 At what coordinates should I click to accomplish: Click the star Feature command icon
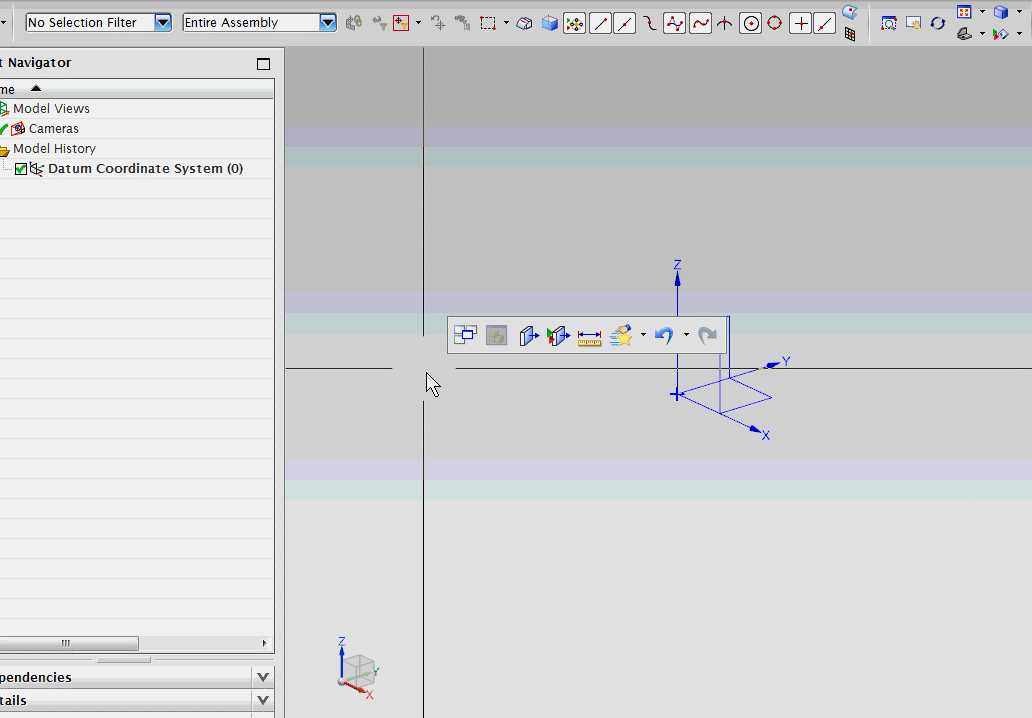(621, 336)
